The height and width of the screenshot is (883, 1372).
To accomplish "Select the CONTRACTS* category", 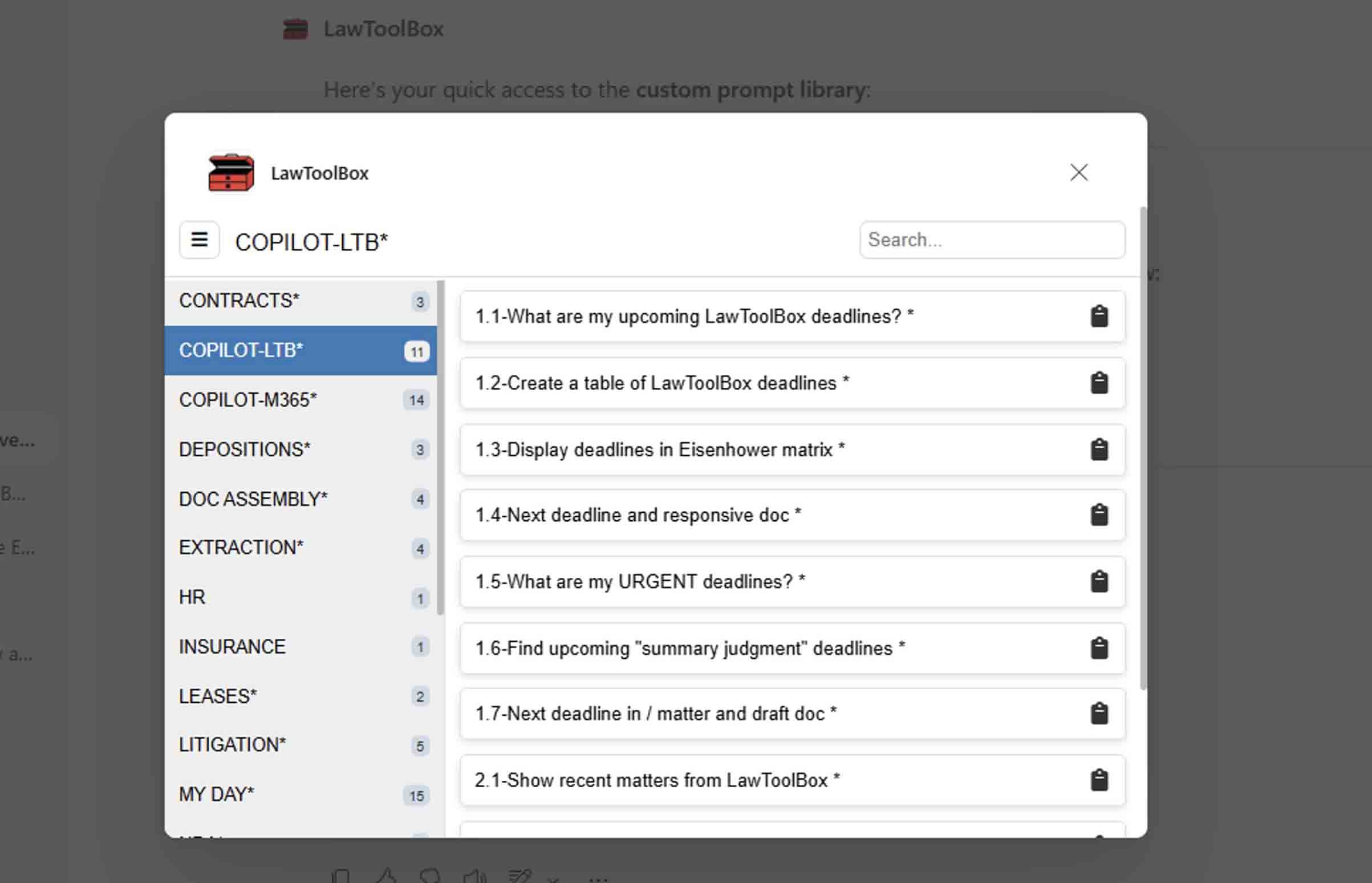I will 301,301.
